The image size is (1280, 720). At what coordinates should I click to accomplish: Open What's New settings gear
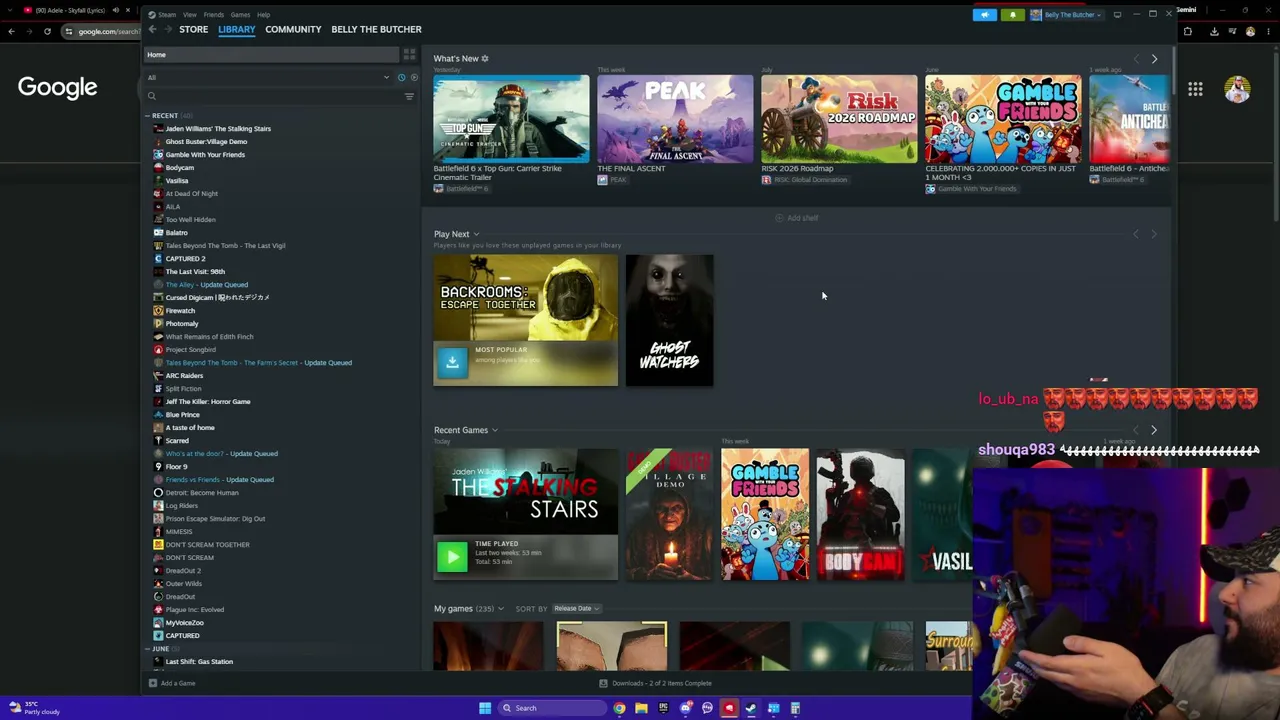[485, 59]
